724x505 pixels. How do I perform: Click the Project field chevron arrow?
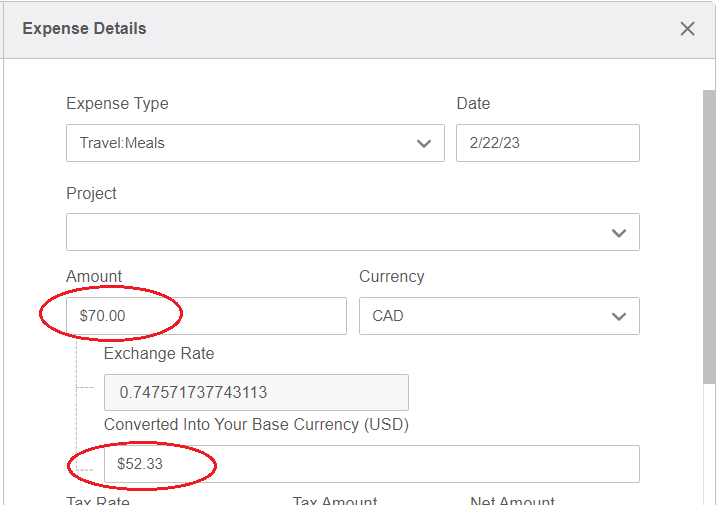pyautogui.click(x=619, y=233)
